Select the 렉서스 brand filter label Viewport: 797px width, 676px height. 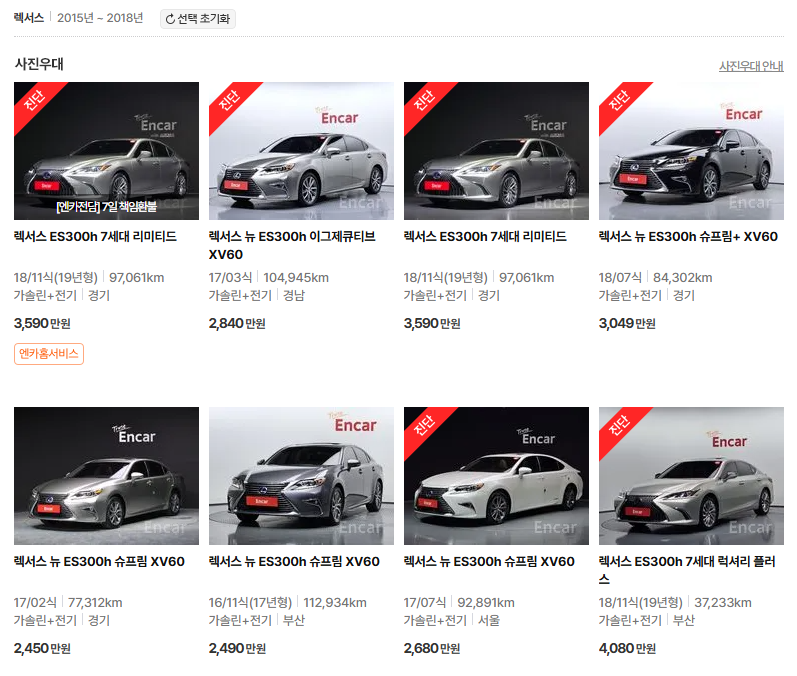(x=29, y=18)
